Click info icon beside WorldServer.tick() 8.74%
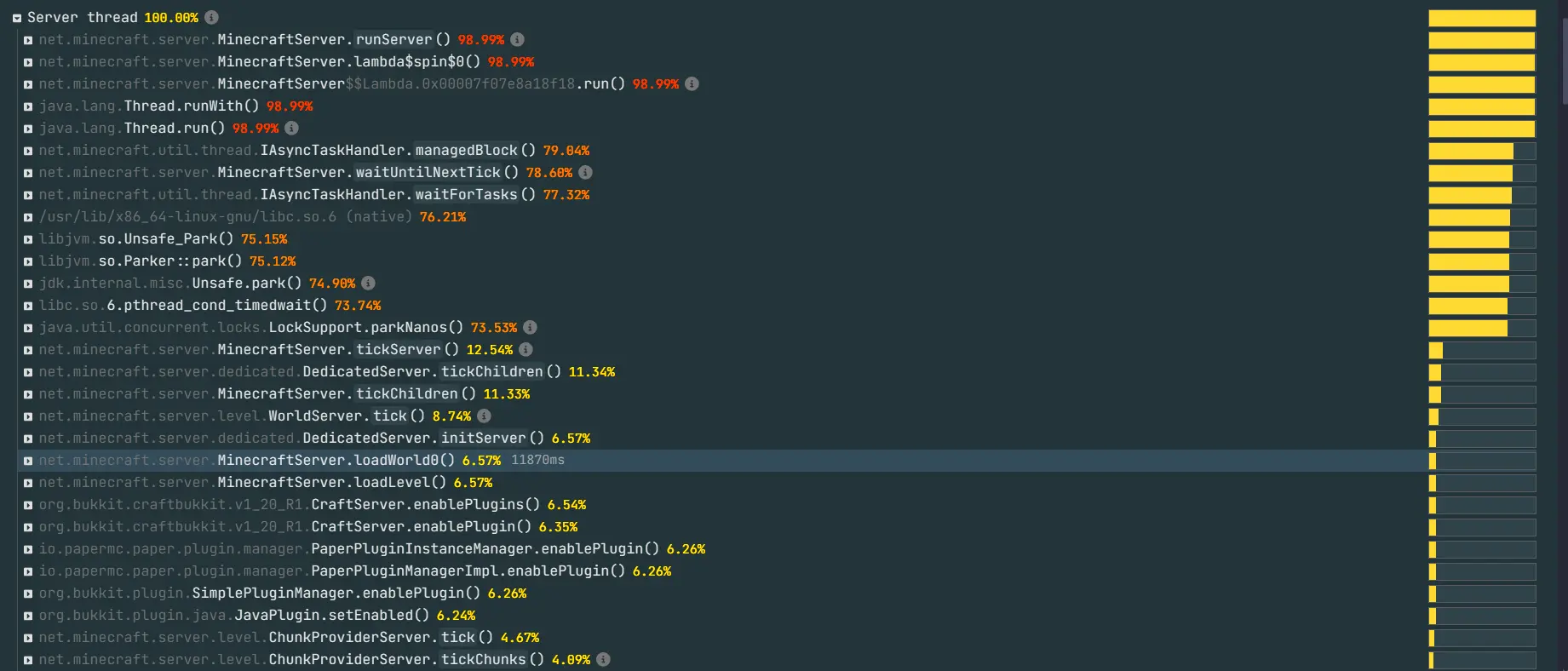1568x671 pixels. point(484,416)
